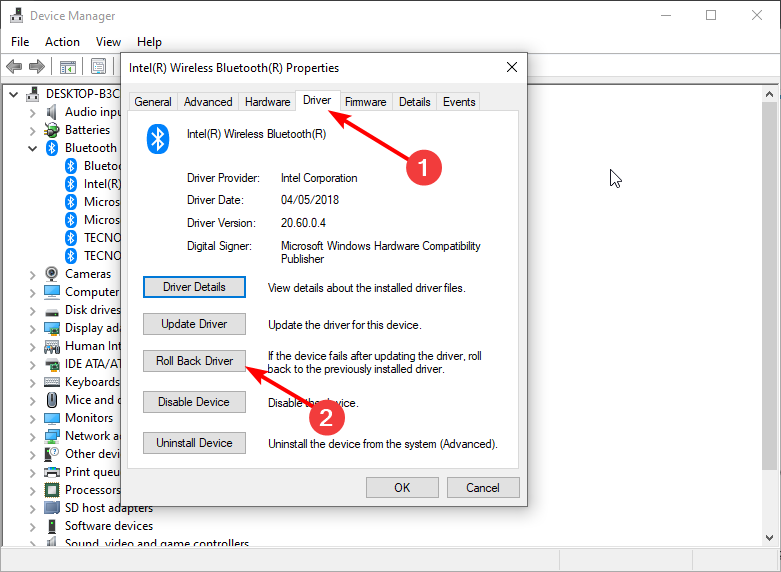The image size is (781, 572).
Task: Switch to the Events tab
Action: coord(459,102)
